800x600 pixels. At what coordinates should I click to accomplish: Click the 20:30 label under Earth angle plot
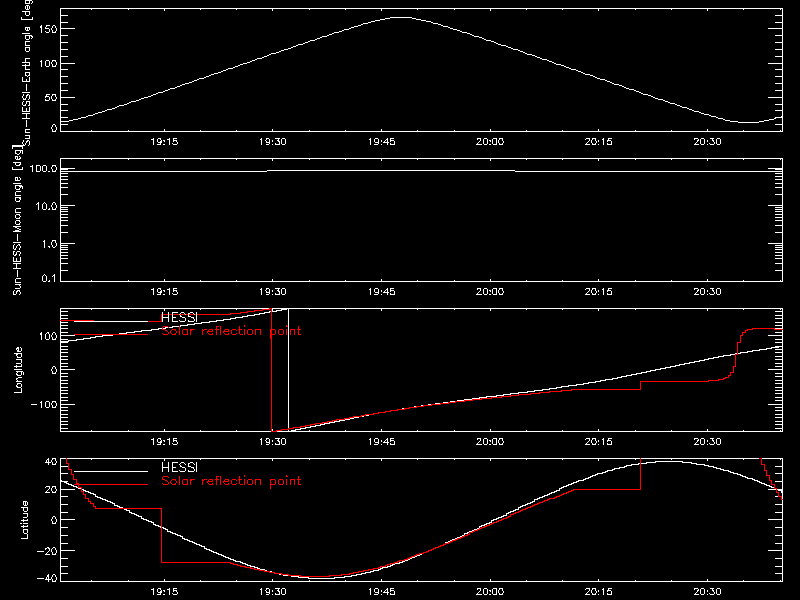coord(707,141)
